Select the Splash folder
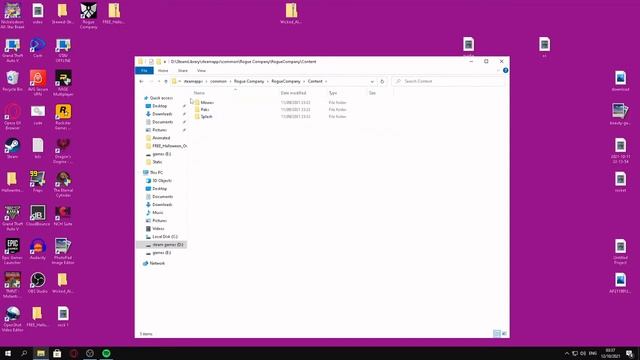 207,116
